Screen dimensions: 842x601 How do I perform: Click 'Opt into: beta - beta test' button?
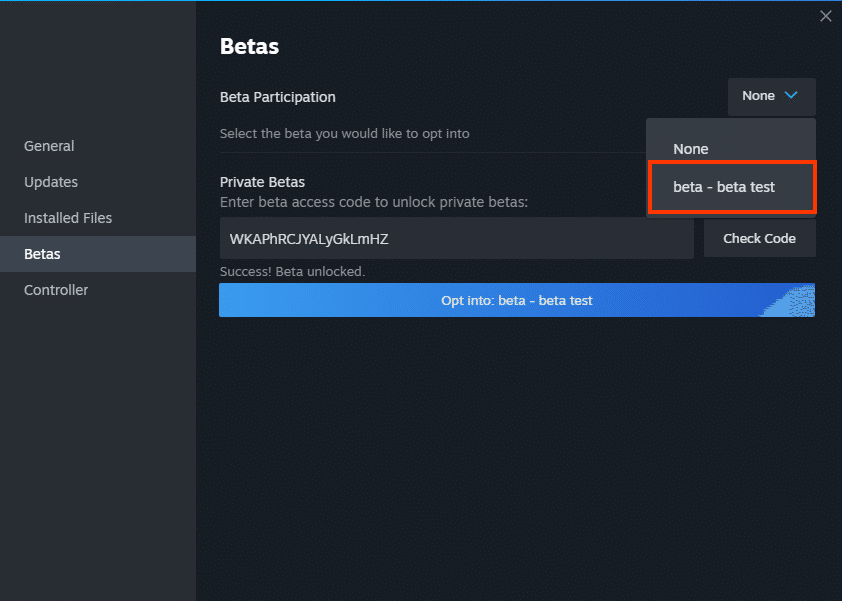coord(517,300)
